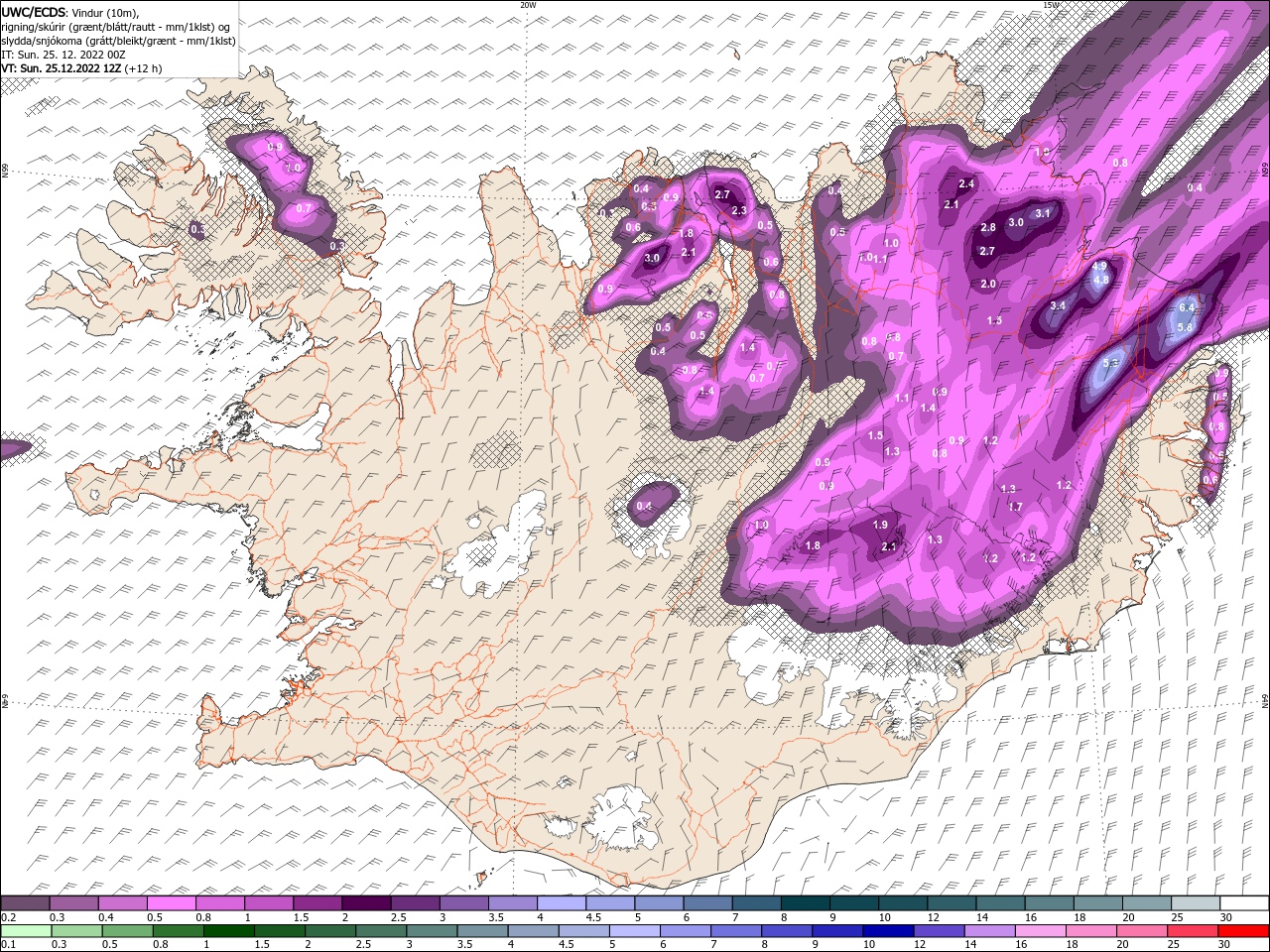Click the '1.9' precipitation value on map
Viewport: 1270px width, 952px height.
pos(880,525)
